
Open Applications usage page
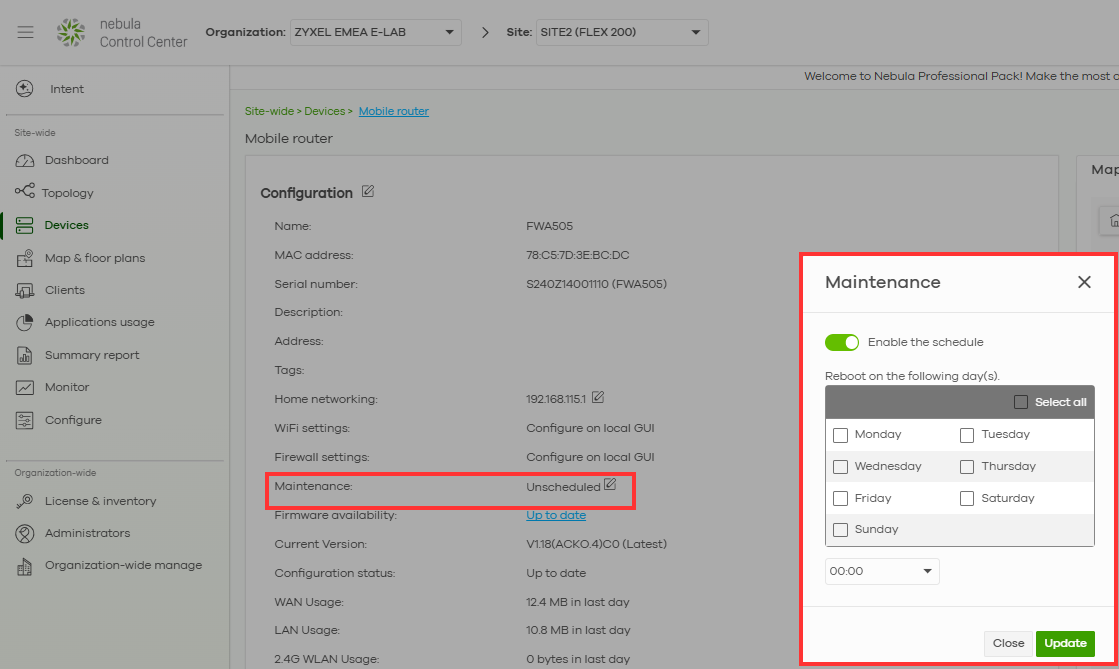click(x=100, y=322)
